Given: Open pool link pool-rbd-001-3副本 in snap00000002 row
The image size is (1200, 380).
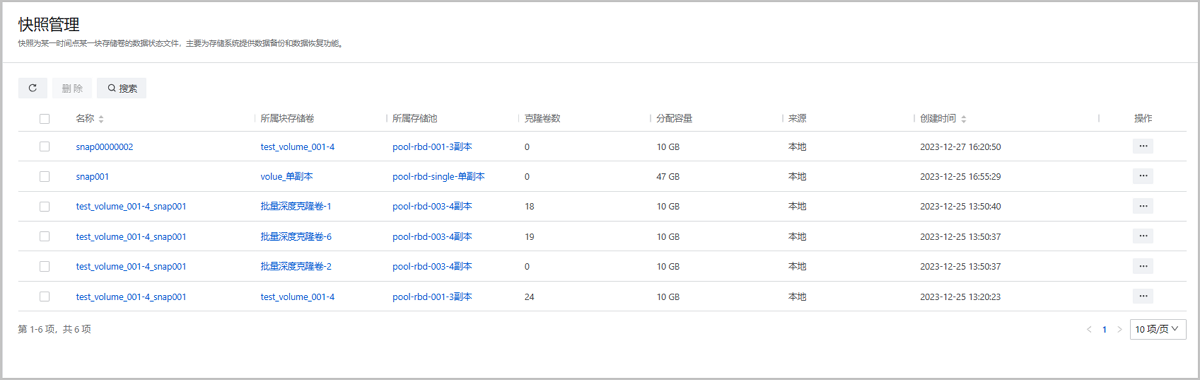Looking at the screenshot, I should (x=432, y=147).
